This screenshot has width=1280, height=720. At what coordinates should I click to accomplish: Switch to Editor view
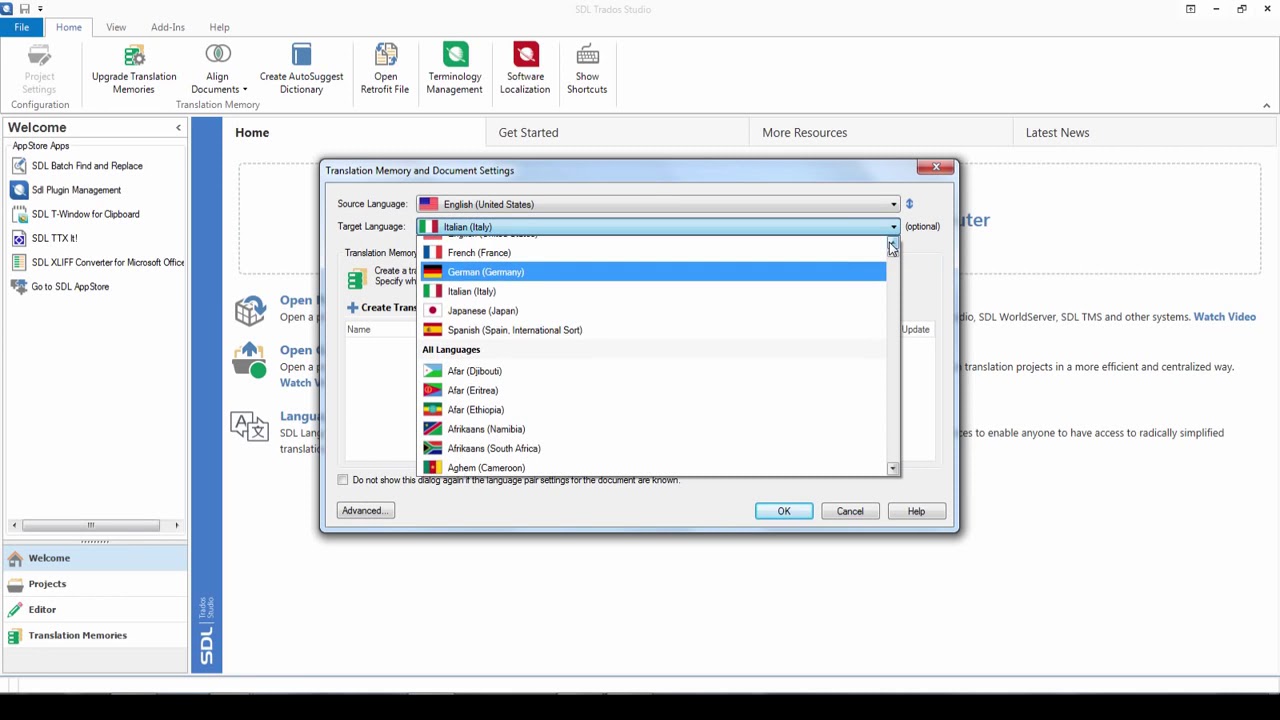(x=94, y=610)
